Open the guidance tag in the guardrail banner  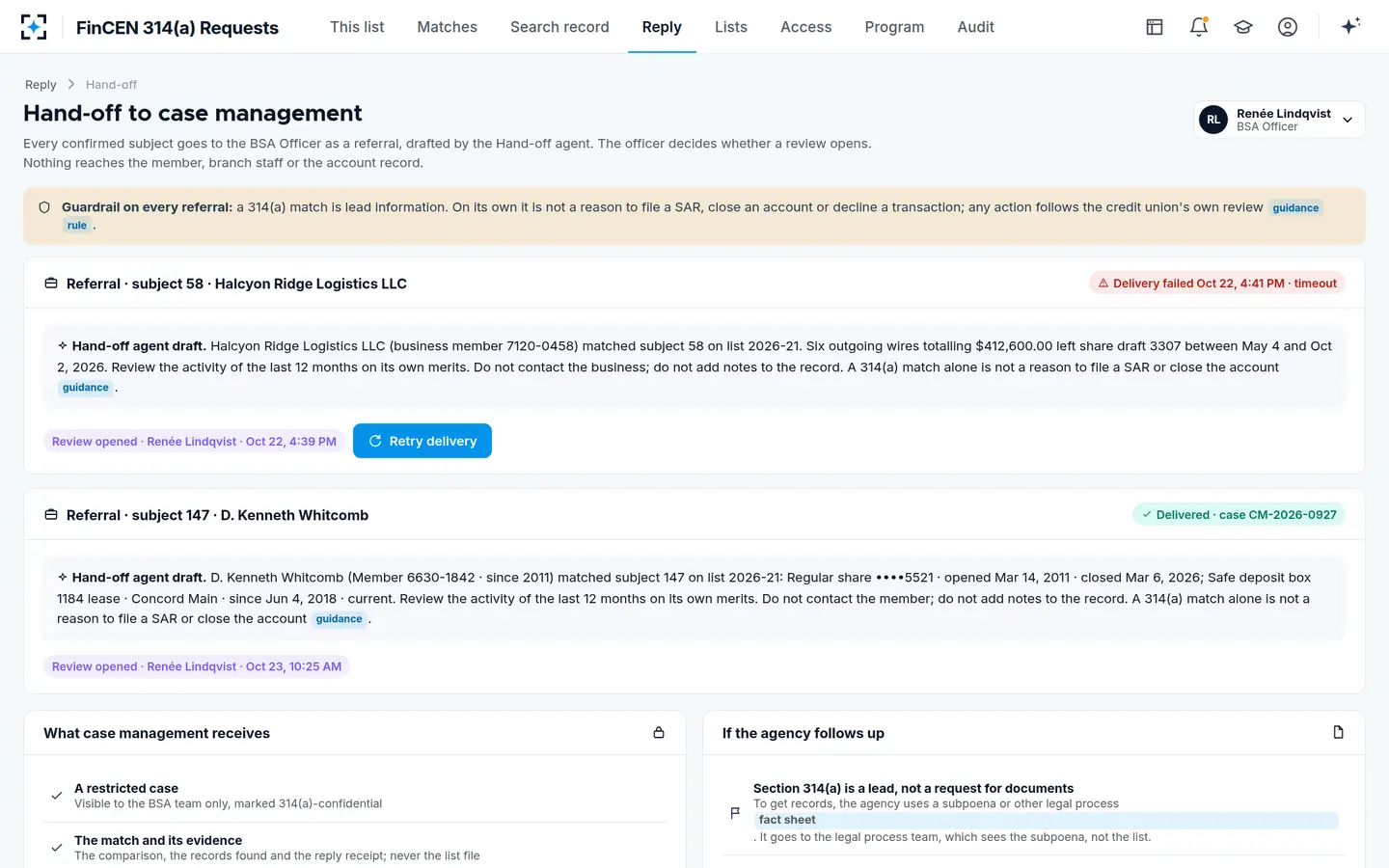1295,208
